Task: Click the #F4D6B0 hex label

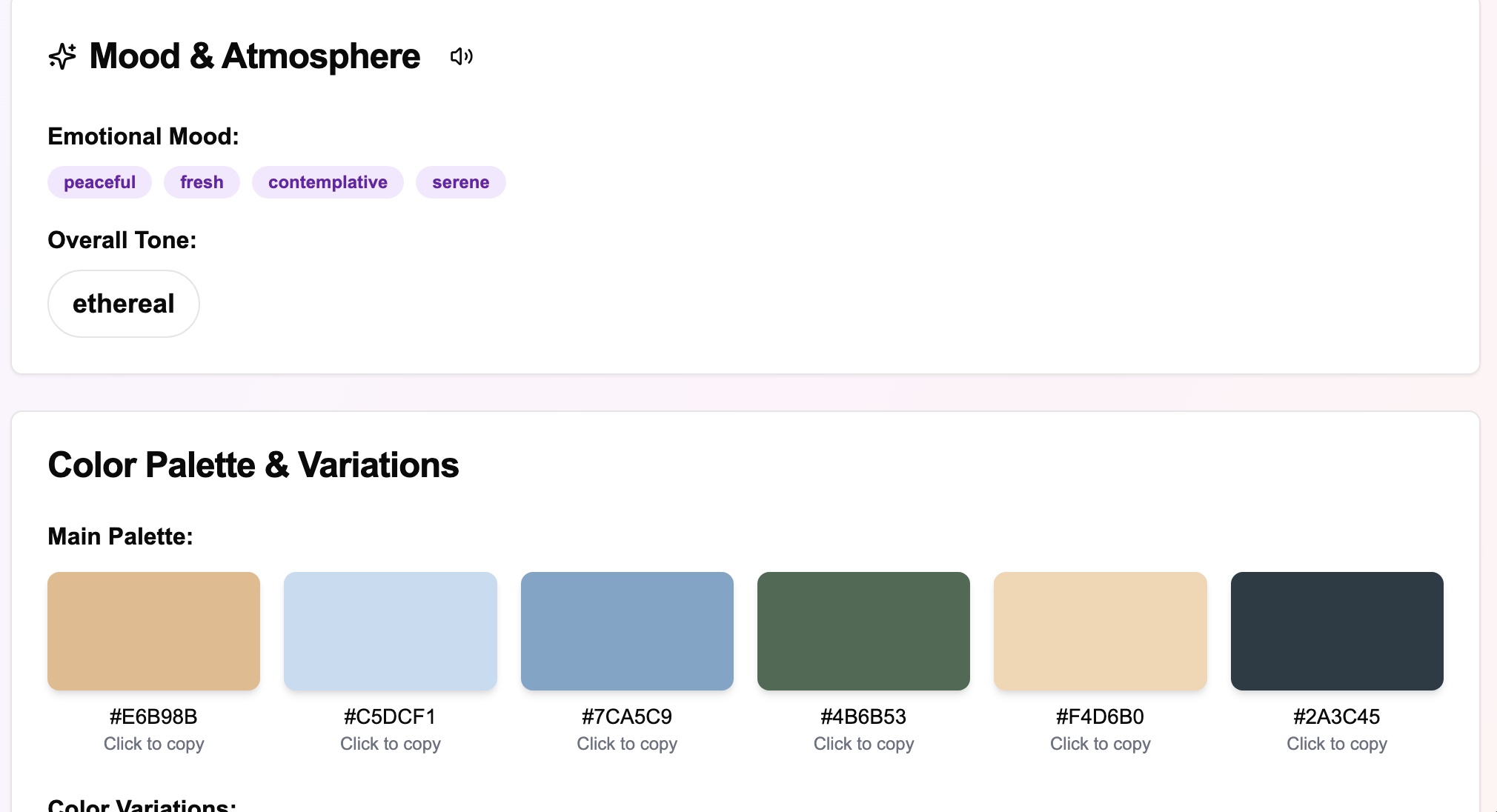Action: pos(1100,716)
